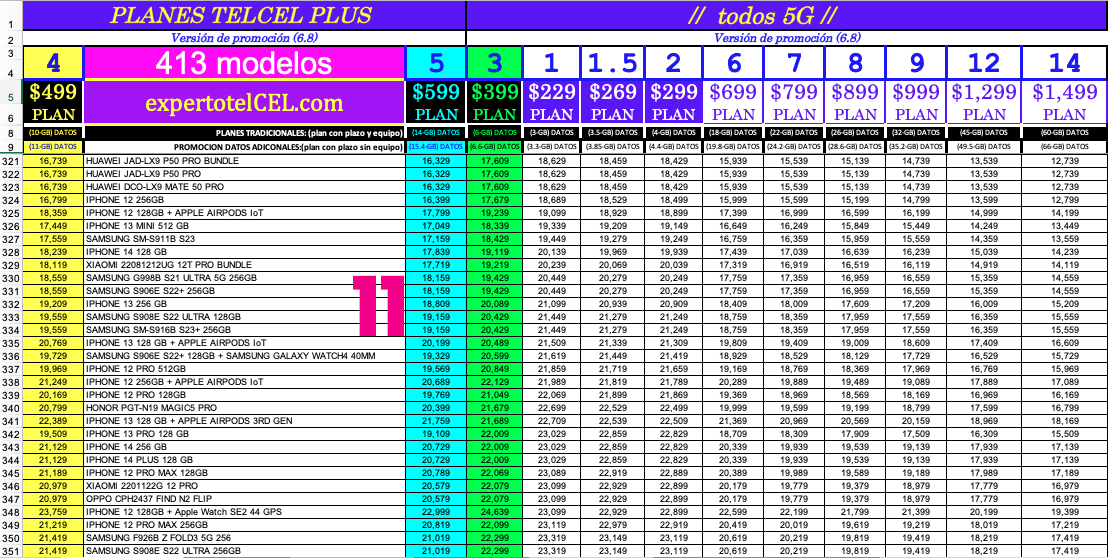The width and height of the screenshot is (1108, 558).
Task: Select the $399 PLAN header cell
Action: click(495, 103)
